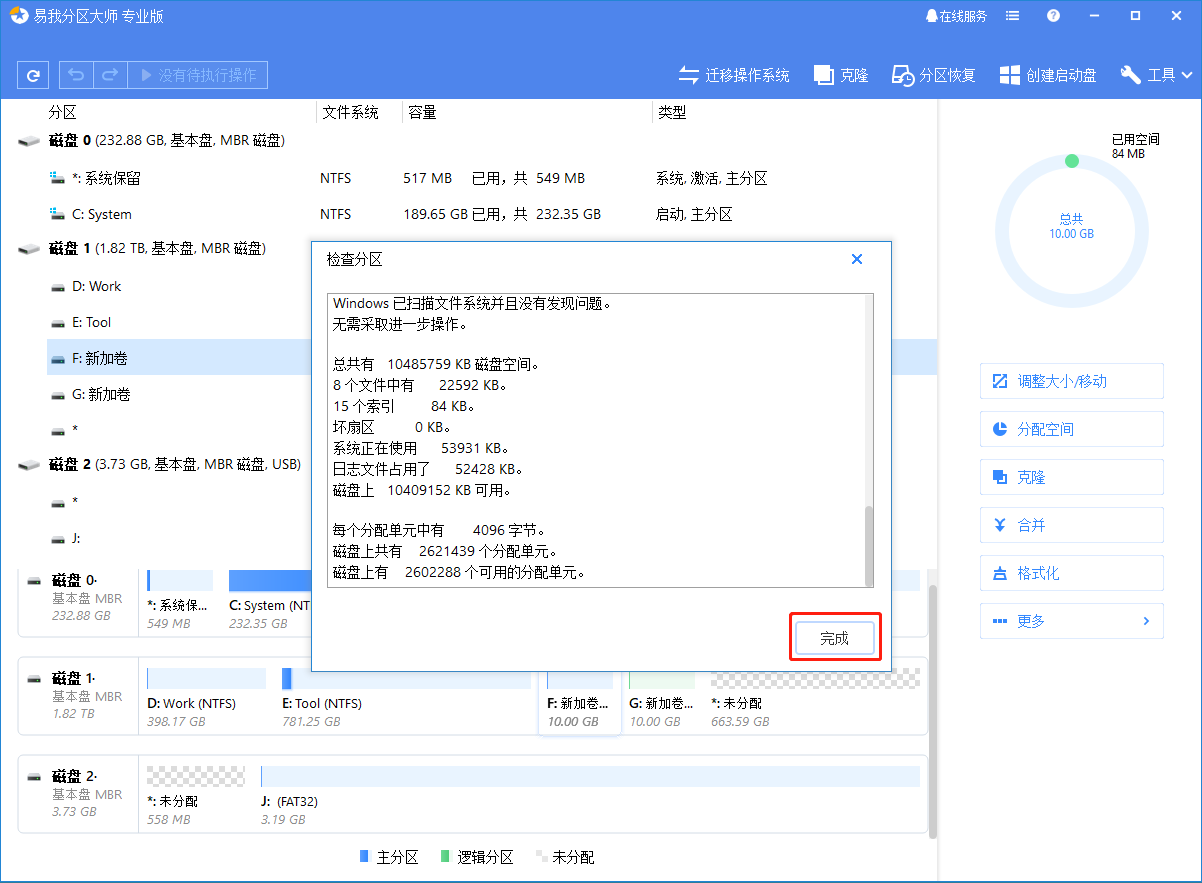
Task: Expand the More (更多) options
Action: (x=1071, y=621)
